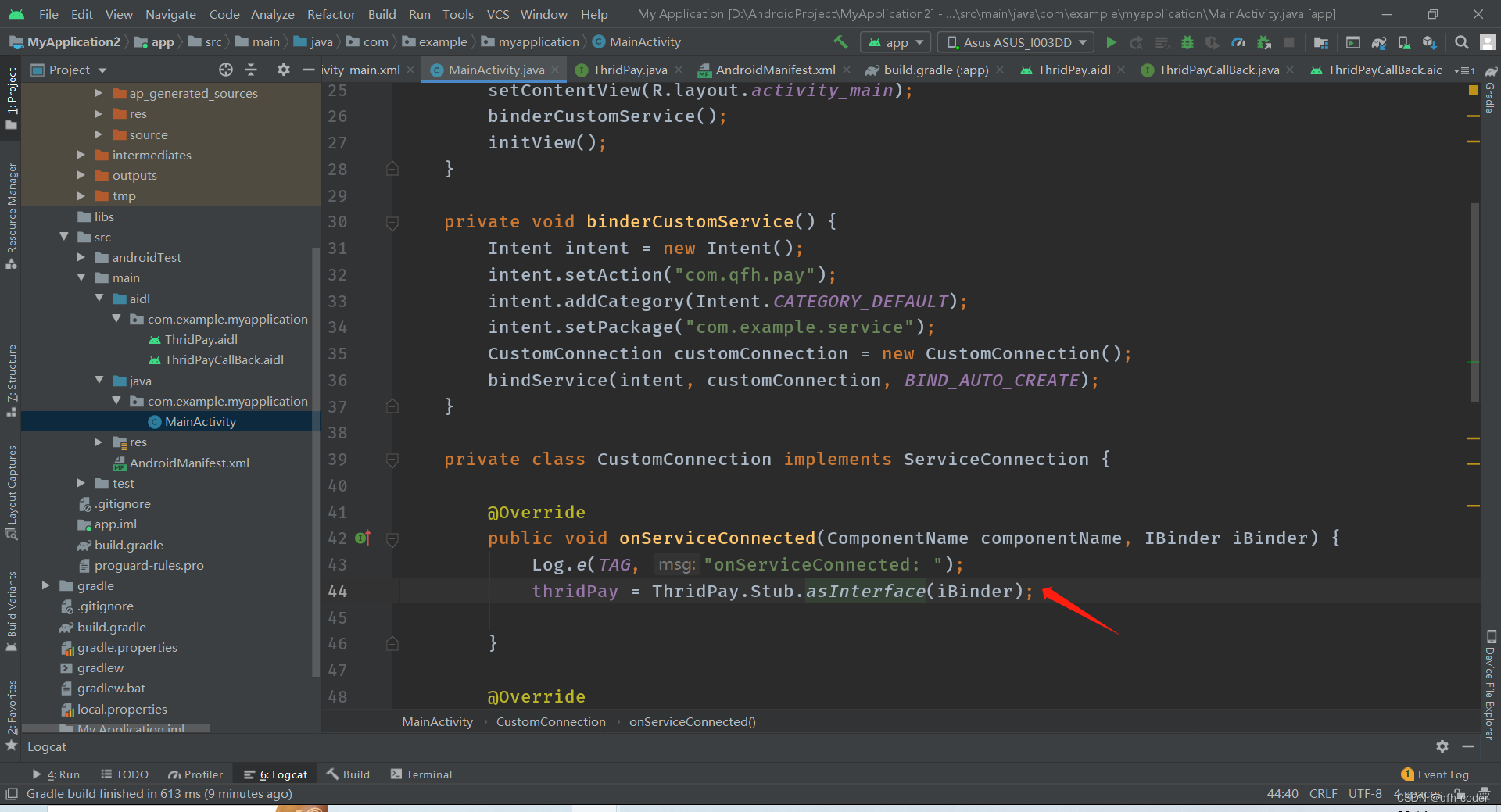
Task: Open SDK Manager icon
Action: click(x=1430, y=42)
